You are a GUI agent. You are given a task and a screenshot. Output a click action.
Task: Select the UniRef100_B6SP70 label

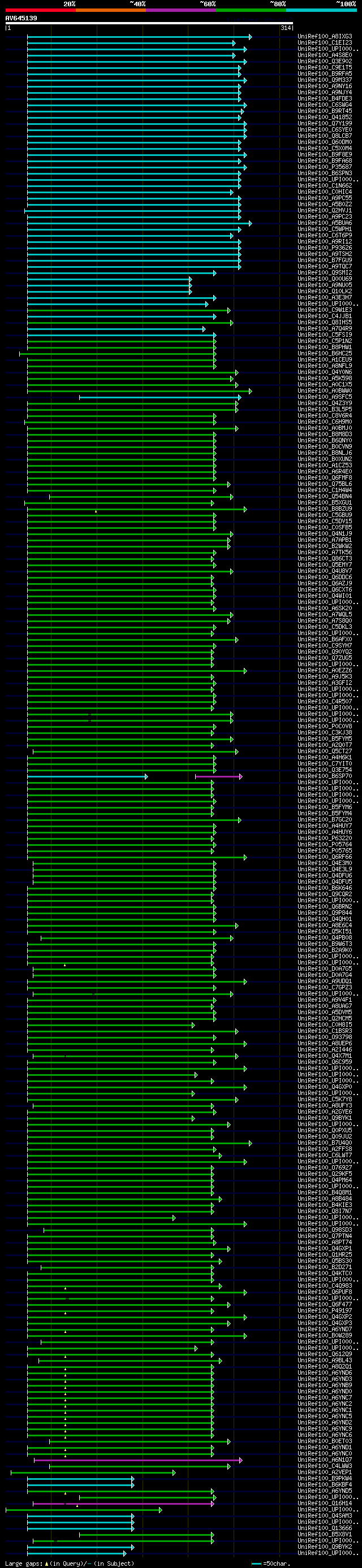tap(325, 776)
